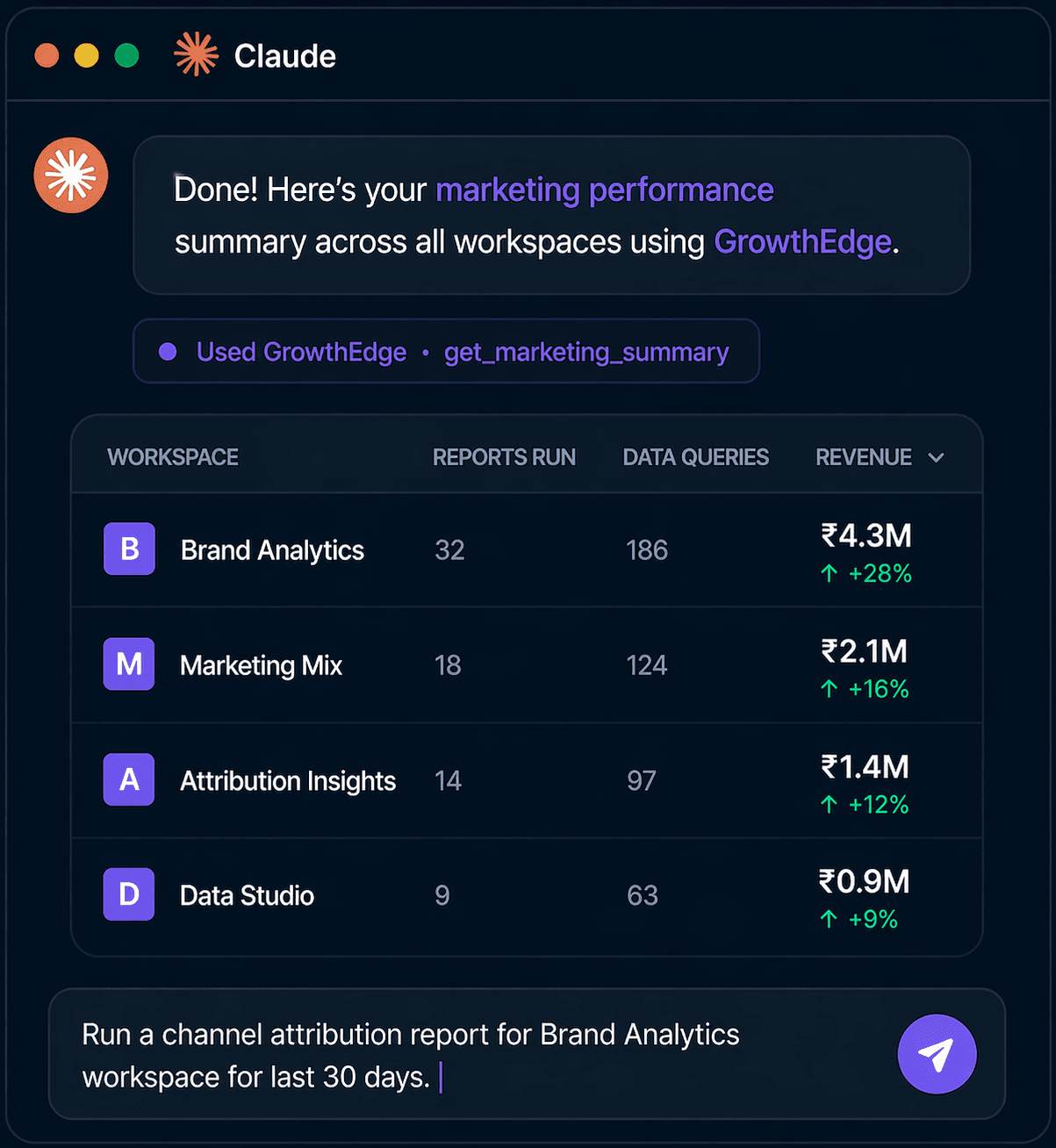
Task: Click the reports run value 32
Action: coord(449,550)
